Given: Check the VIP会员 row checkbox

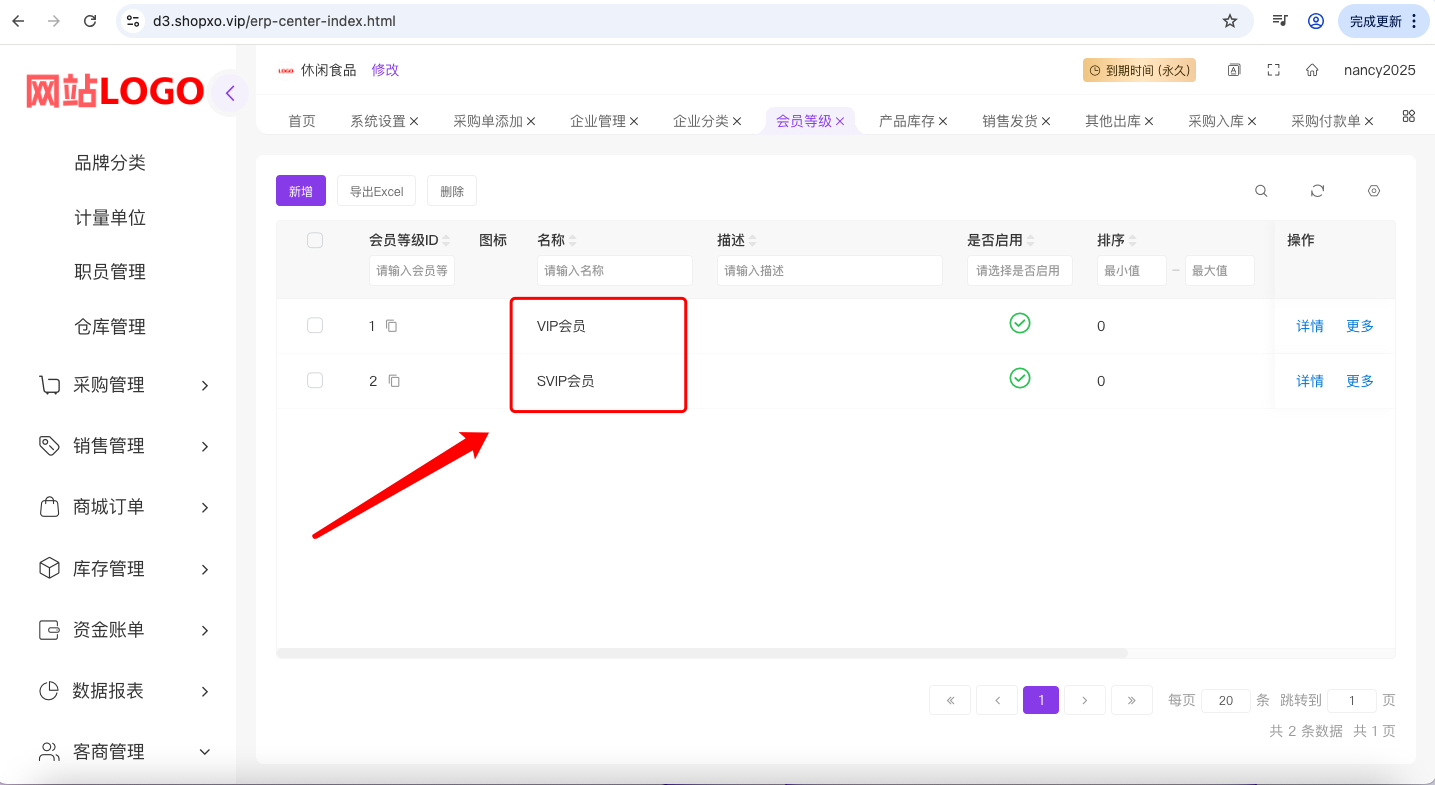Looking at the screenshot, I should click(x=315, y=325).
